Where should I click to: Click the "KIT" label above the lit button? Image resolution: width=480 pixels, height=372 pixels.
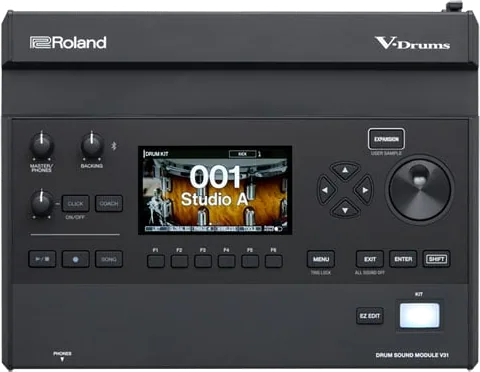click(419, 294)
